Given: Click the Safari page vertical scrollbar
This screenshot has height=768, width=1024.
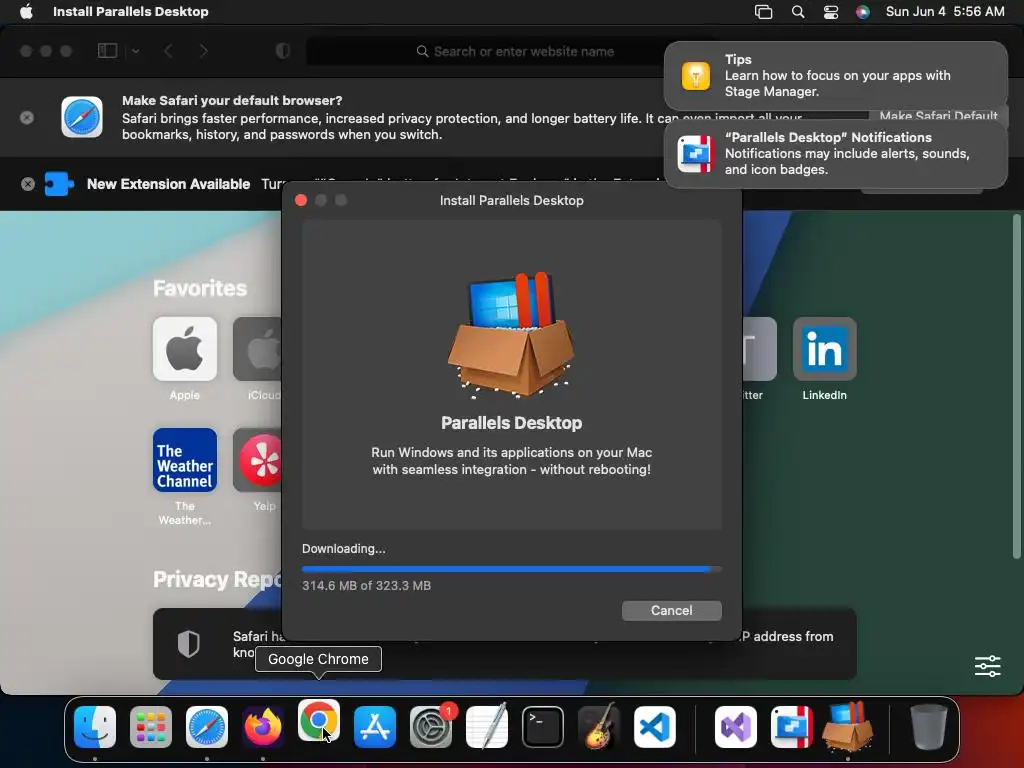Looking at the screenshot, I should click(x=1016, y=387).
